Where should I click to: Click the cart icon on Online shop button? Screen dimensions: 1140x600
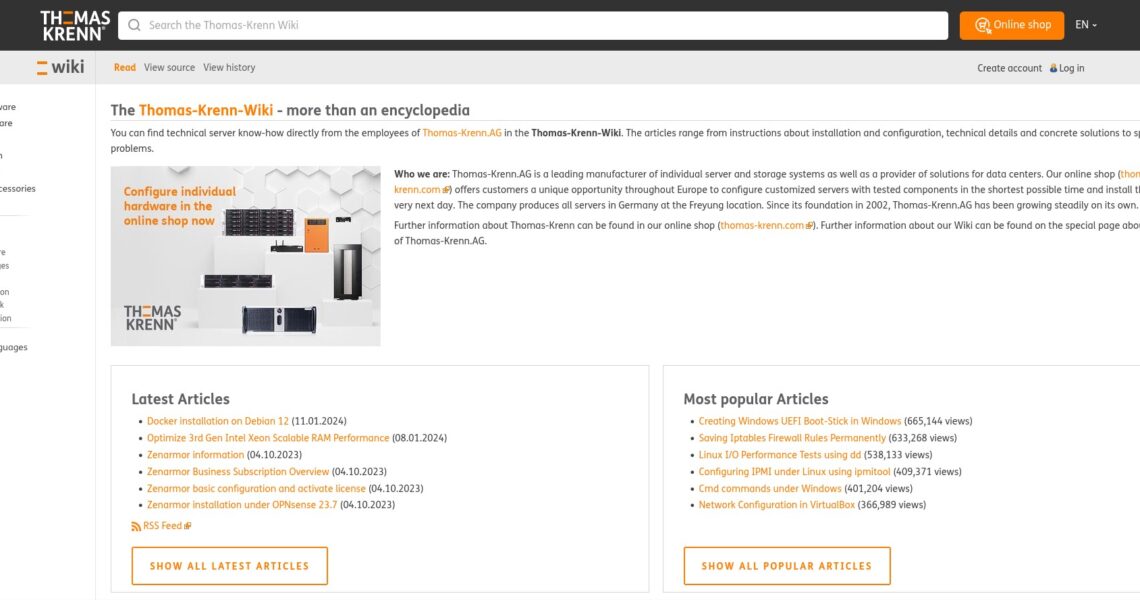pyautogui.click(x=982, y=25)
